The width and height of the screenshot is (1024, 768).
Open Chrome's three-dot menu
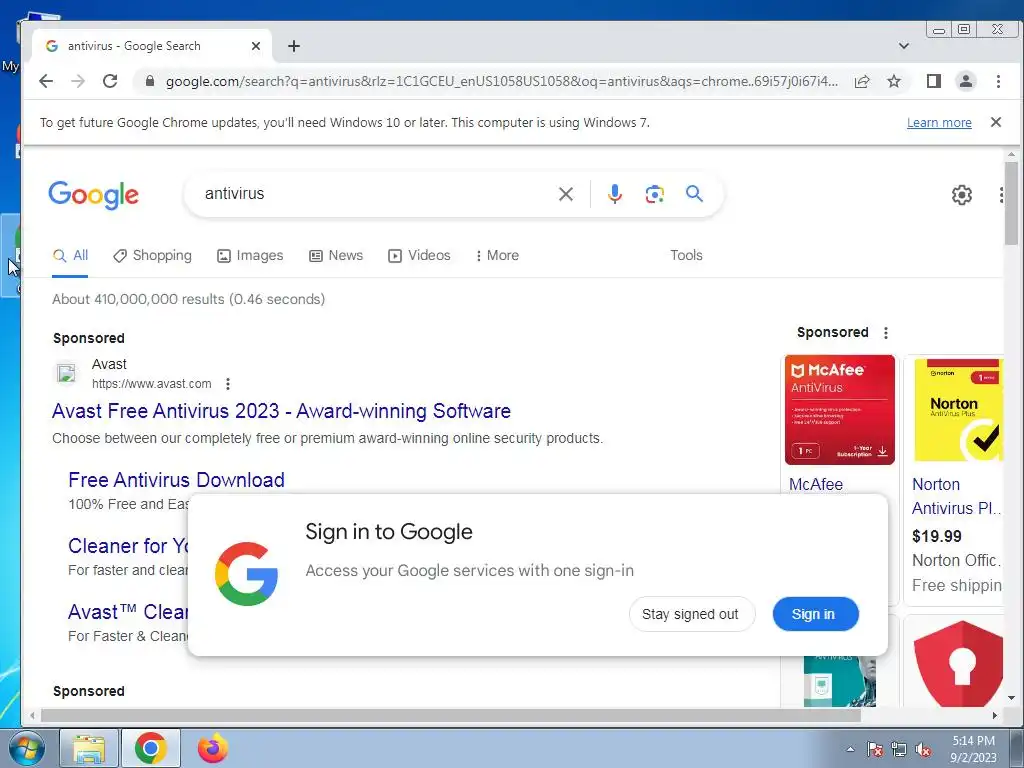pyautogui.click(x=998, y=81)
